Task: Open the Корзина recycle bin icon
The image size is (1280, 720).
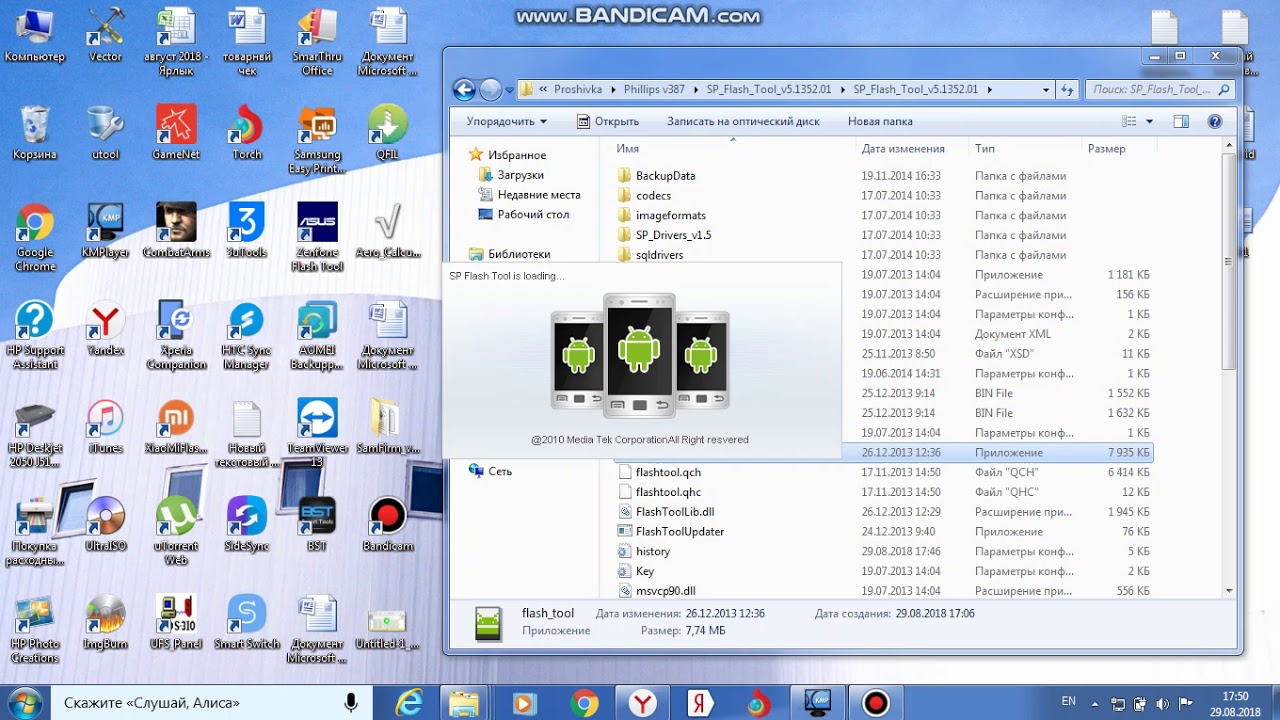Action: pos(35,133)
